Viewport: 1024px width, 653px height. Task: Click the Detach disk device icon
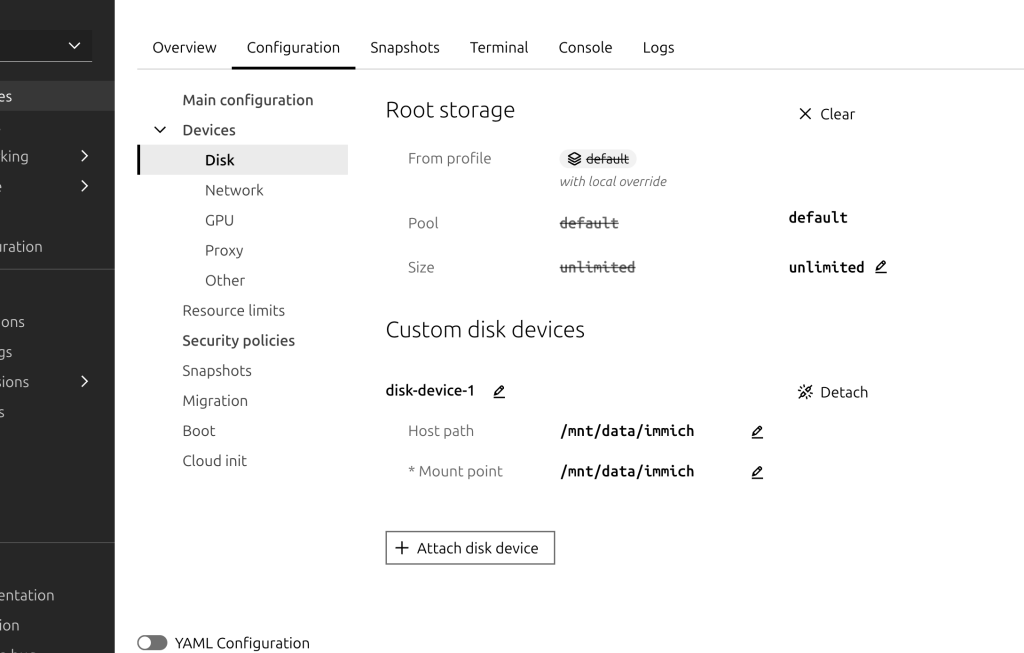click(x=805, y=392)
